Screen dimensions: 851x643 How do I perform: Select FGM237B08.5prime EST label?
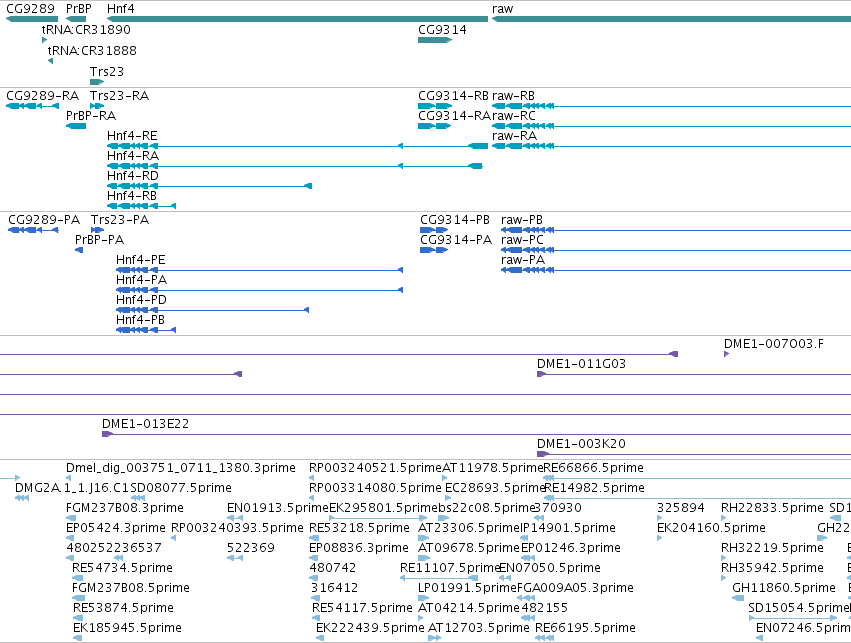(x=131, y=588)
